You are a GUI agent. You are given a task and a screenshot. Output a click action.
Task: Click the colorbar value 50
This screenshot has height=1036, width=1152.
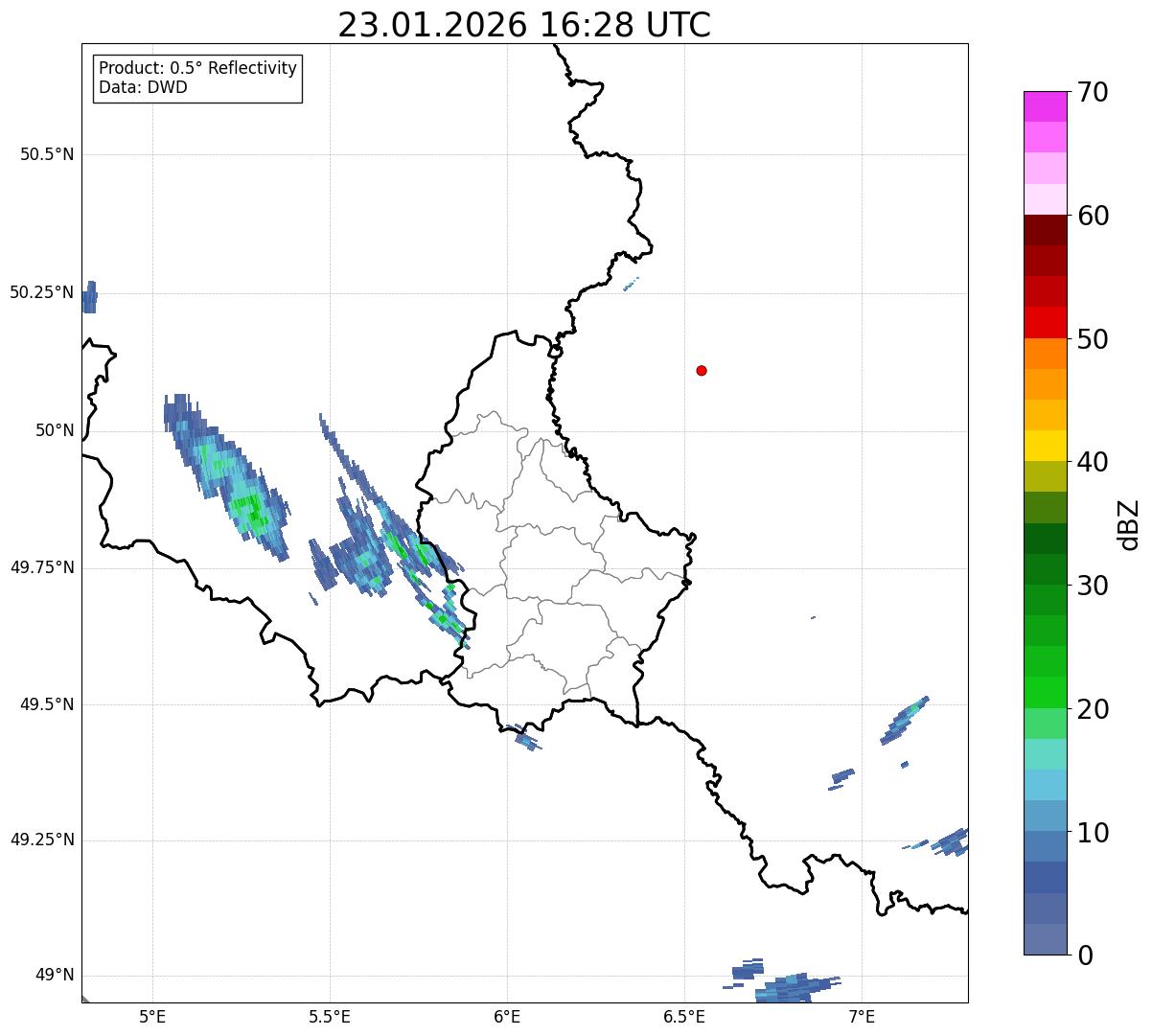(1094, 339)
